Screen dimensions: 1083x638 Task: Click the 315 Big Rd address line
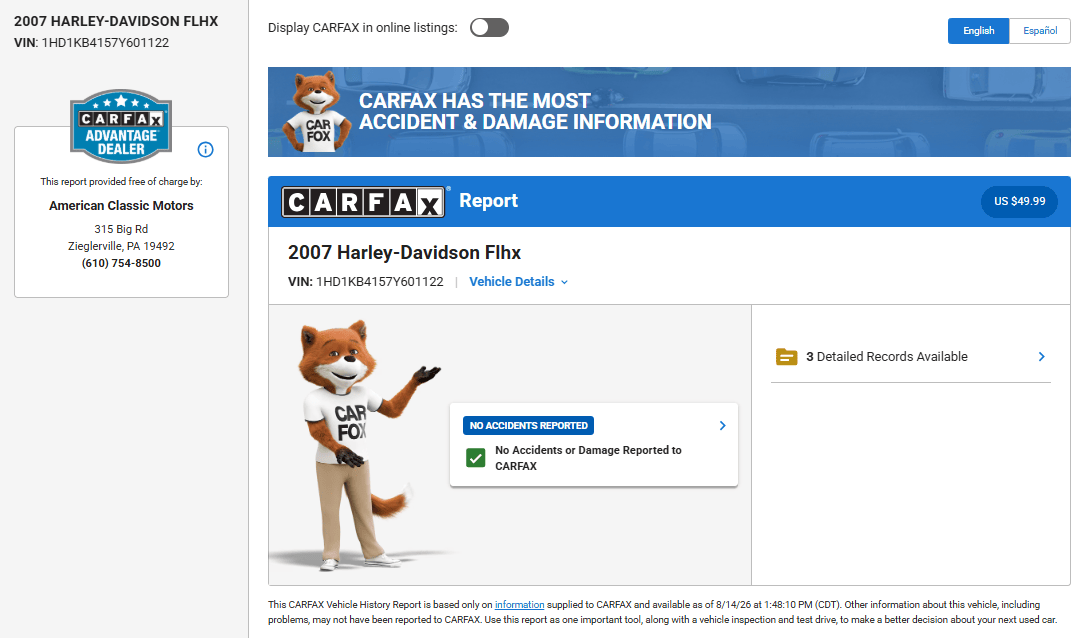121,229
